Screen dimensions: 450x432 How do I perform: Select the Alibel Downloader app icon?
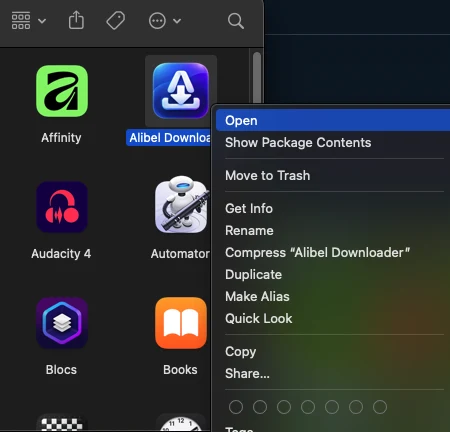coord(181,91)
